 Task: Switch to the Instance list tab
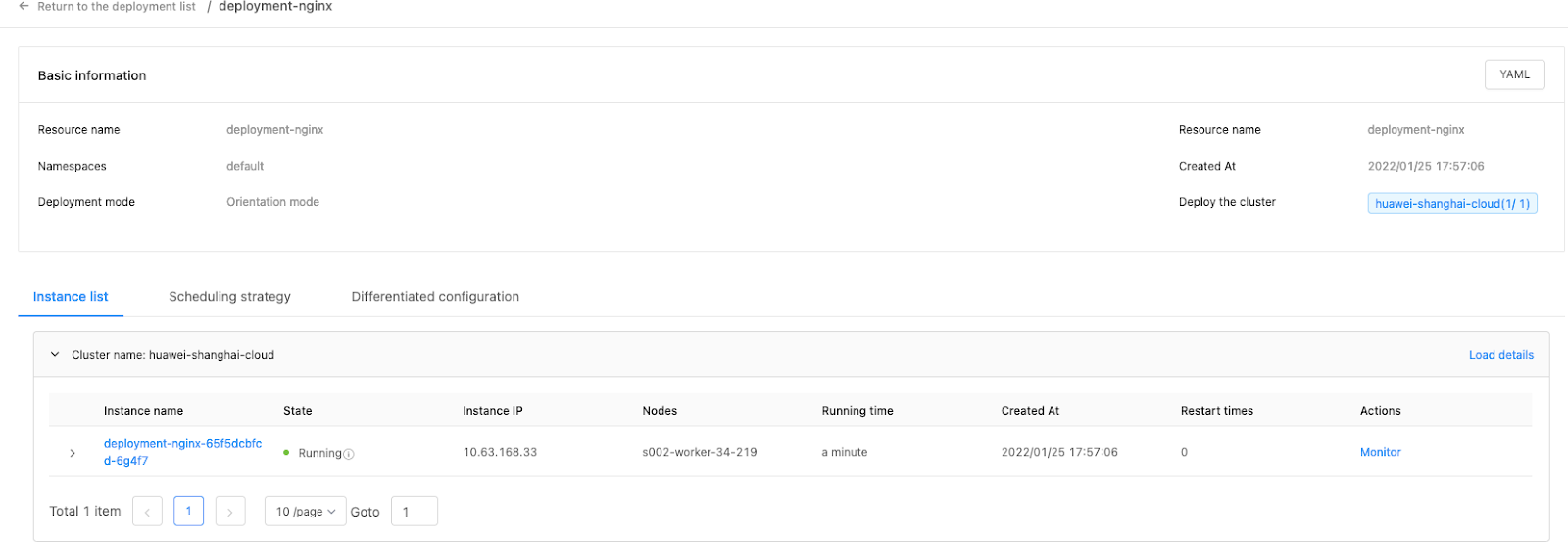point(71,297)
